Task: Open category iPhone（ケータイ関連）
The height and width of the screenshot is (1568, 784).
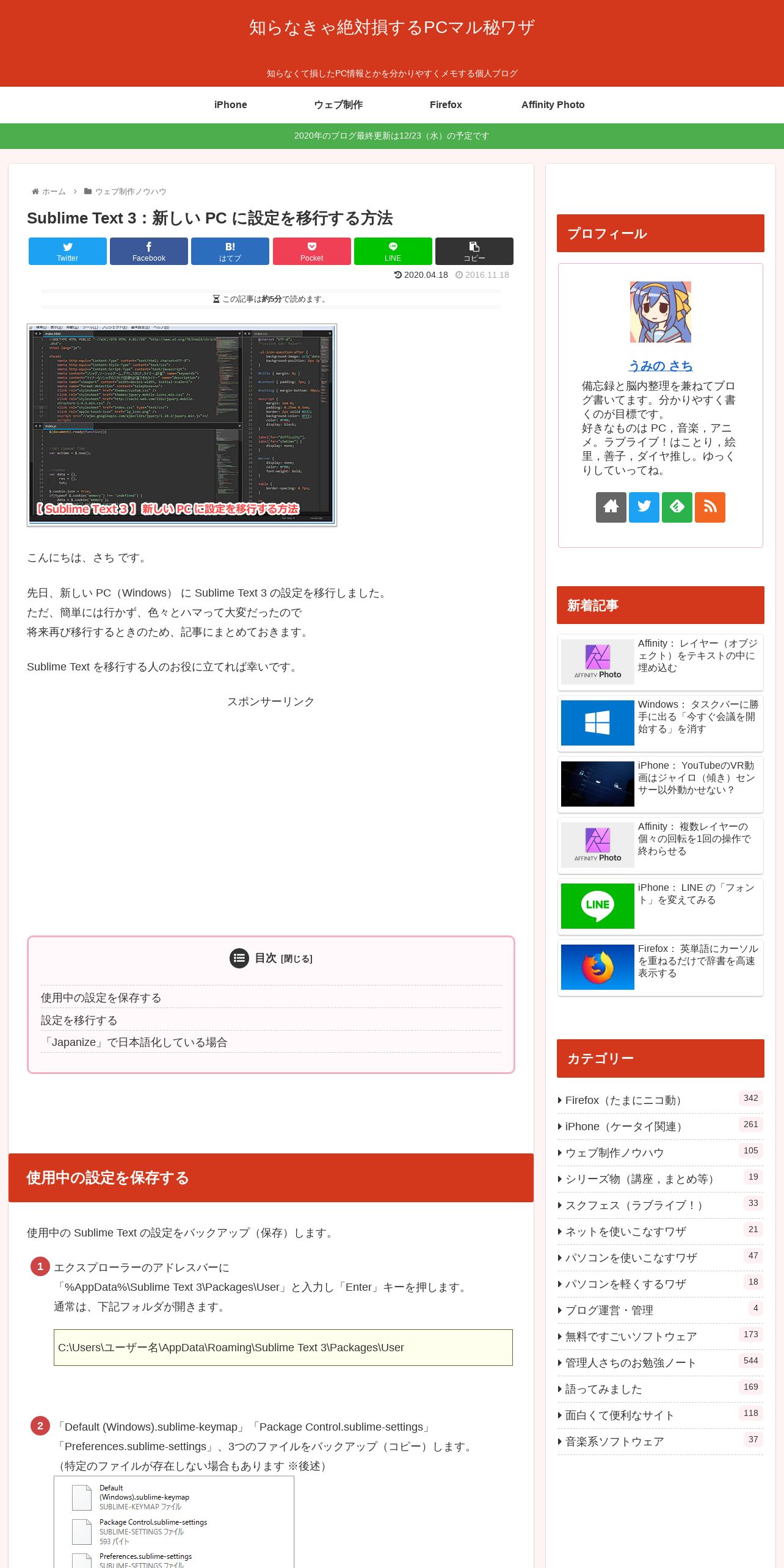Action: click(661, 1127)
